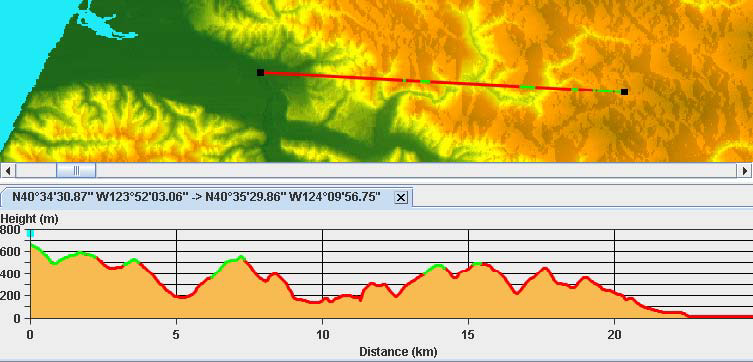Click the 10 km distance axis label
Screen dimensions: 753x362
tap(322, 334)
